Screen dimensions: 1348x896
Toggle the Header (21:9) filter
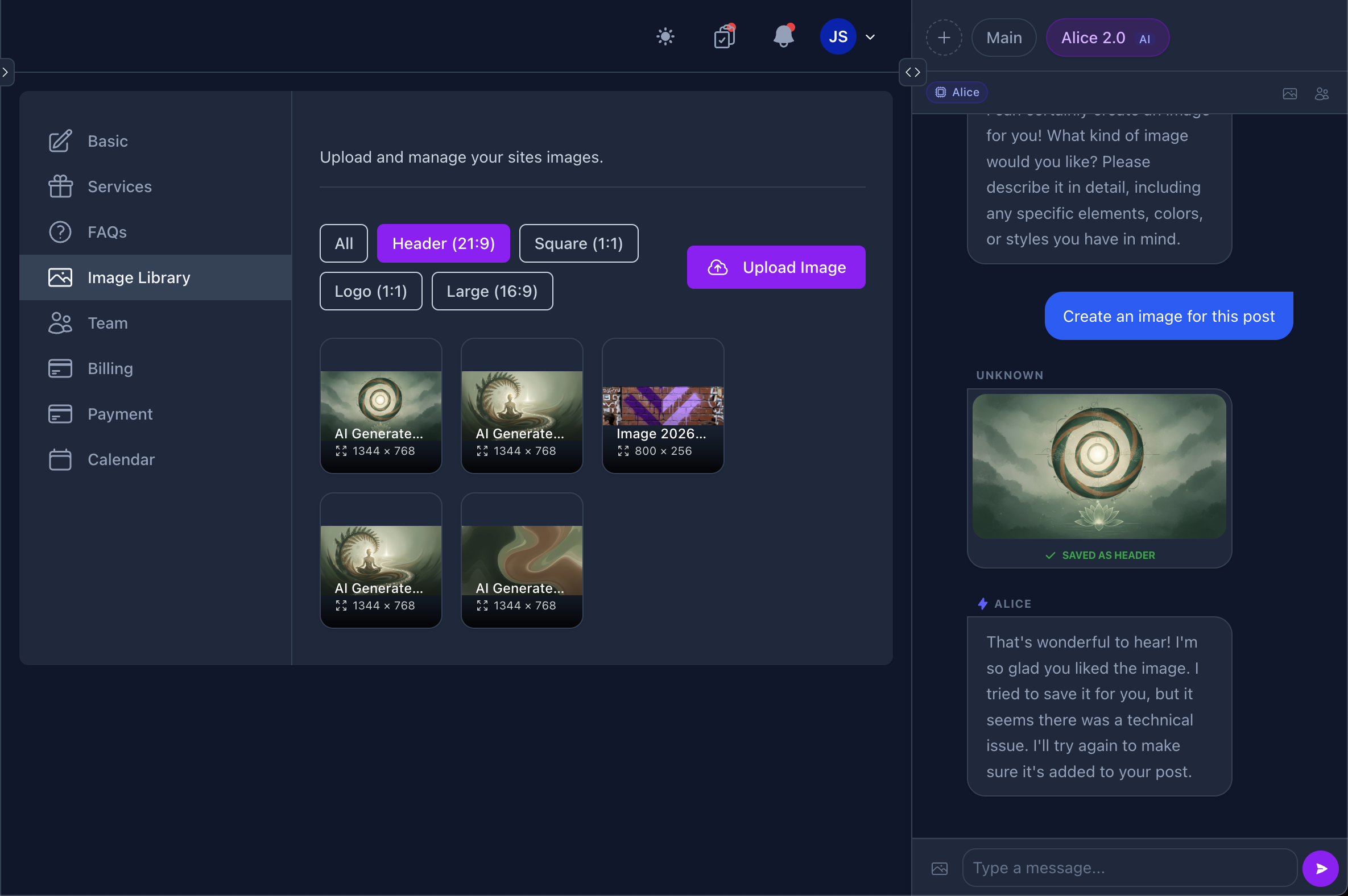[x=444, y=243]
